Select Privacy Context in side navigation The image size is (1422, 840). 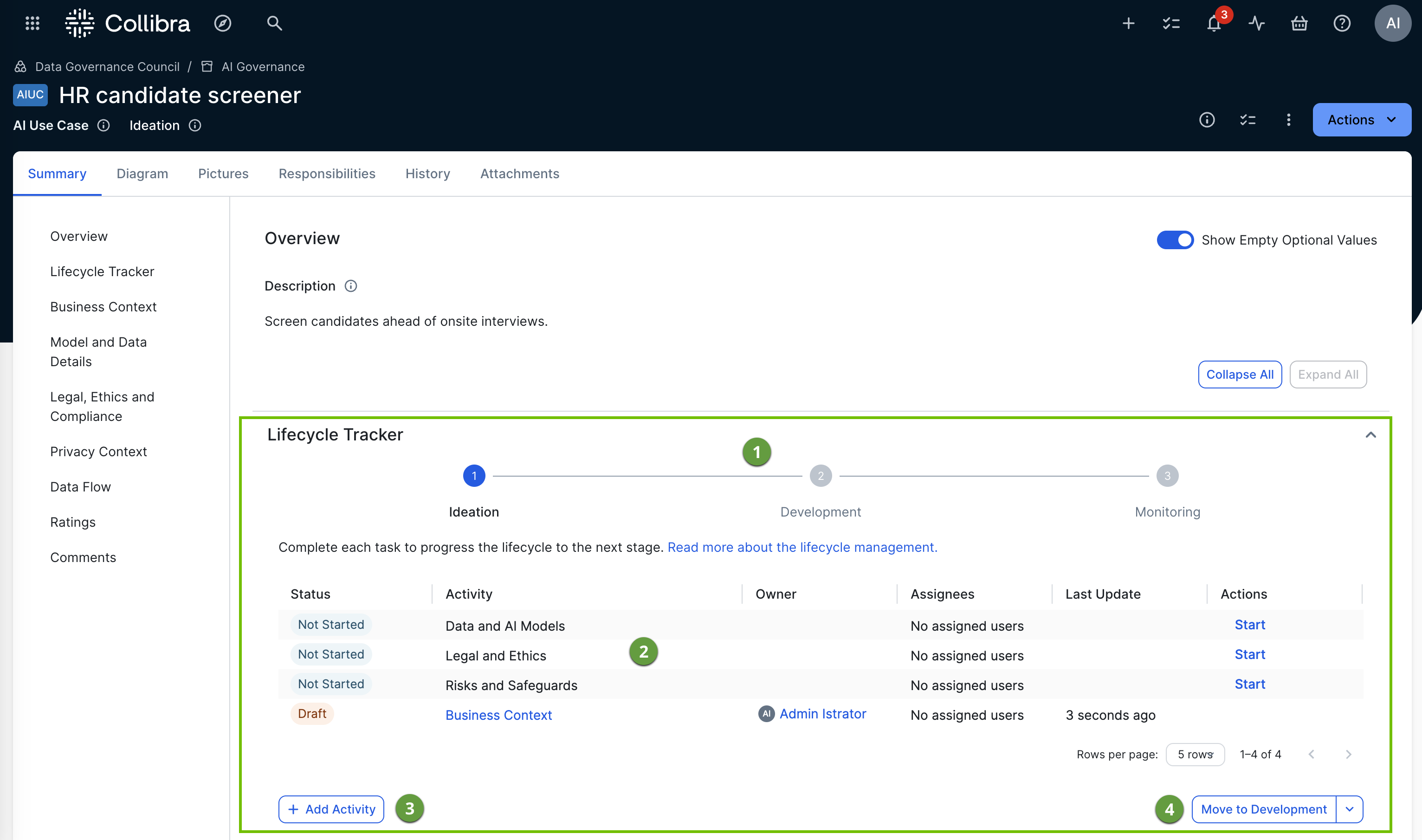point(98,452)
